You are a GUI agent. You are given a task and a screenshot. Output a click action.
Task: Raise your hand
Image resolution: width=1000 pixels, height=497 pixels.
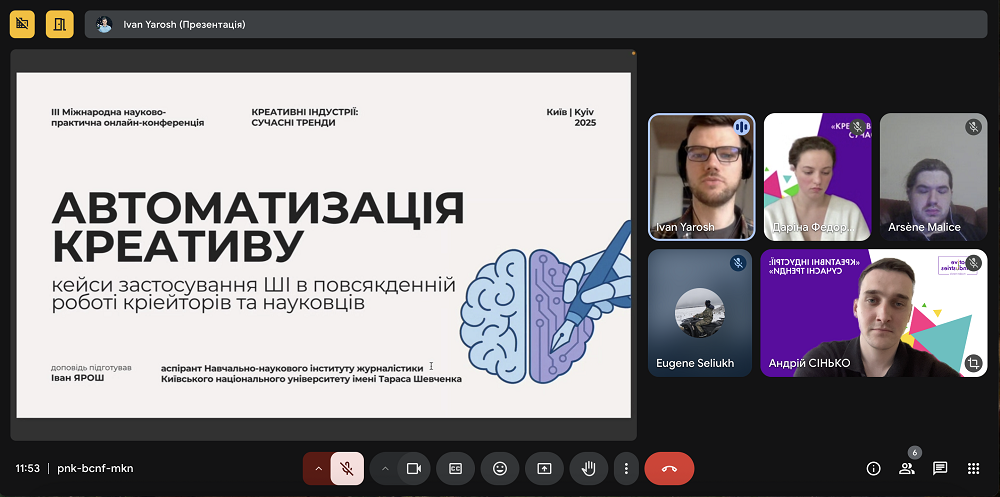(x=589, y=468)
